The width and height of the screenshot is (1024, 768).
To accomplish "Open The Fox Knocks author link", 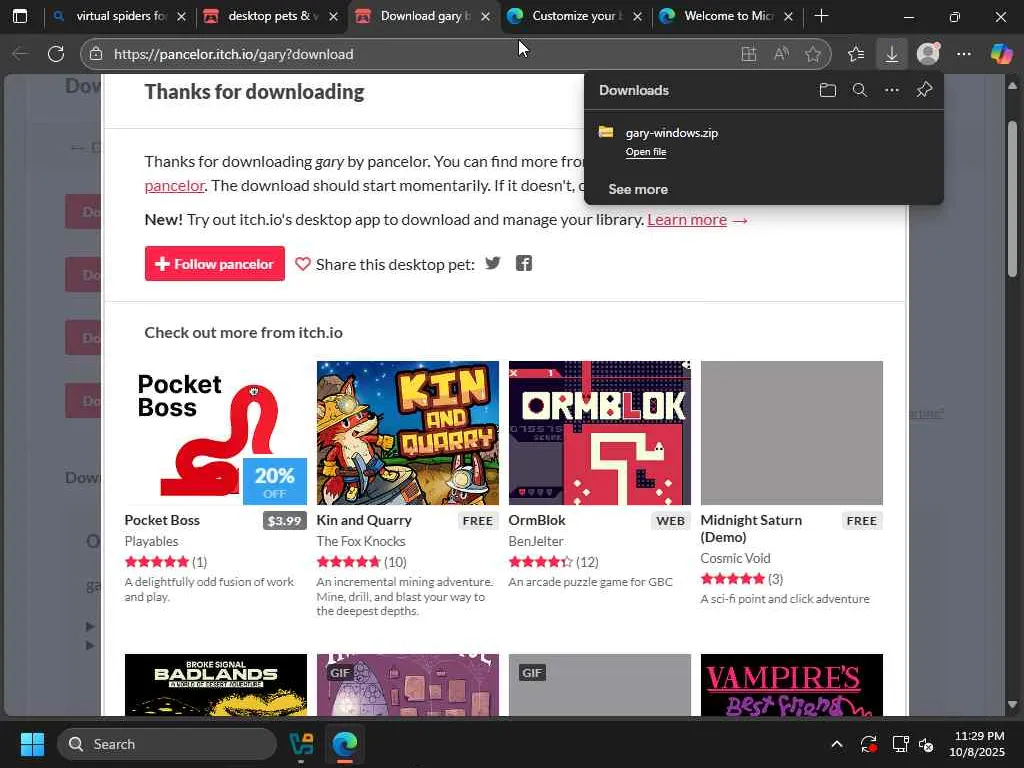I will (x=360, y=541).
